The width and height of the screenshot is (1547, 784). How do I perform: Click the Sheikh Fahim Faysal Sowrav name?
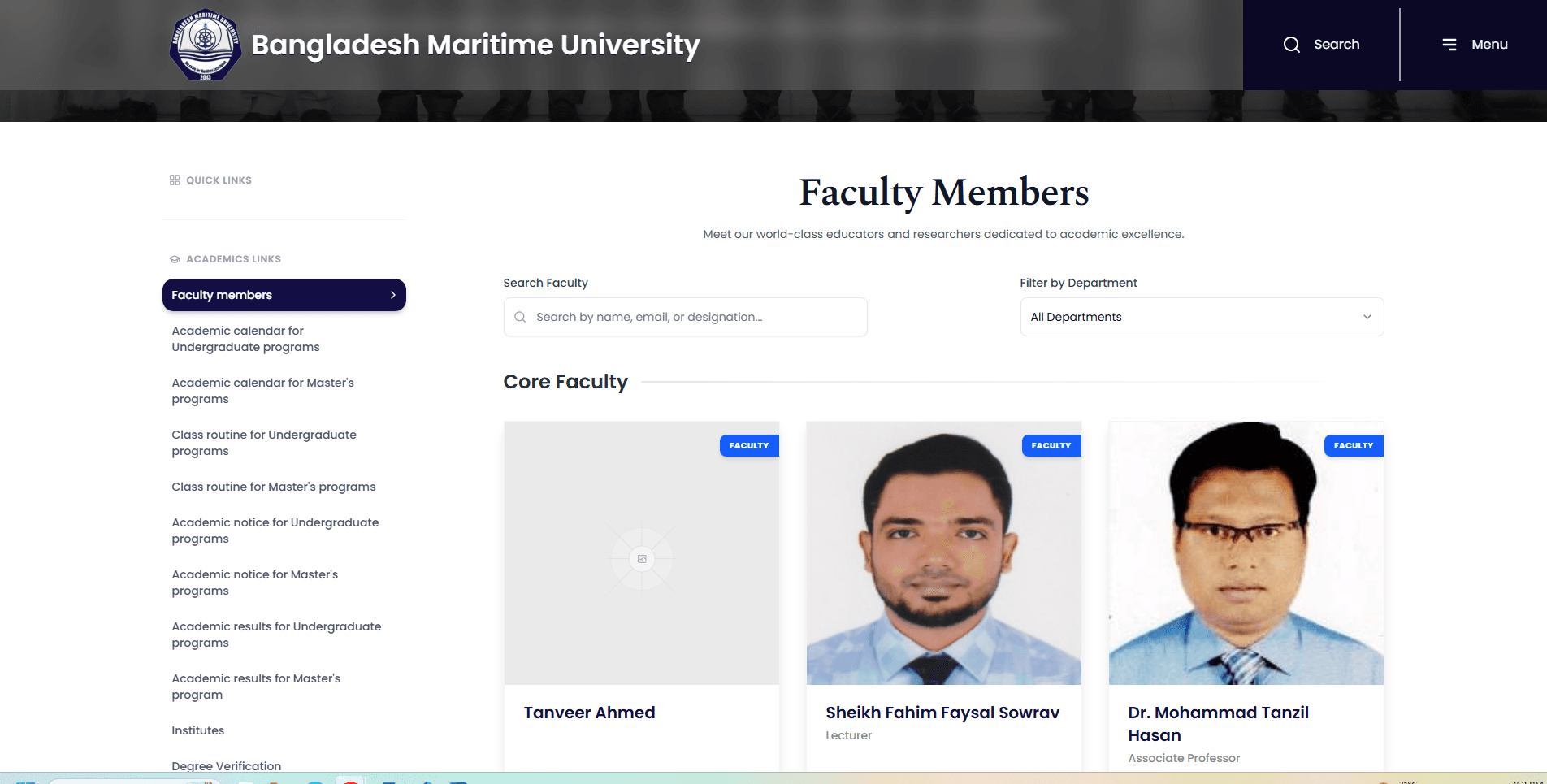[942, 713]
